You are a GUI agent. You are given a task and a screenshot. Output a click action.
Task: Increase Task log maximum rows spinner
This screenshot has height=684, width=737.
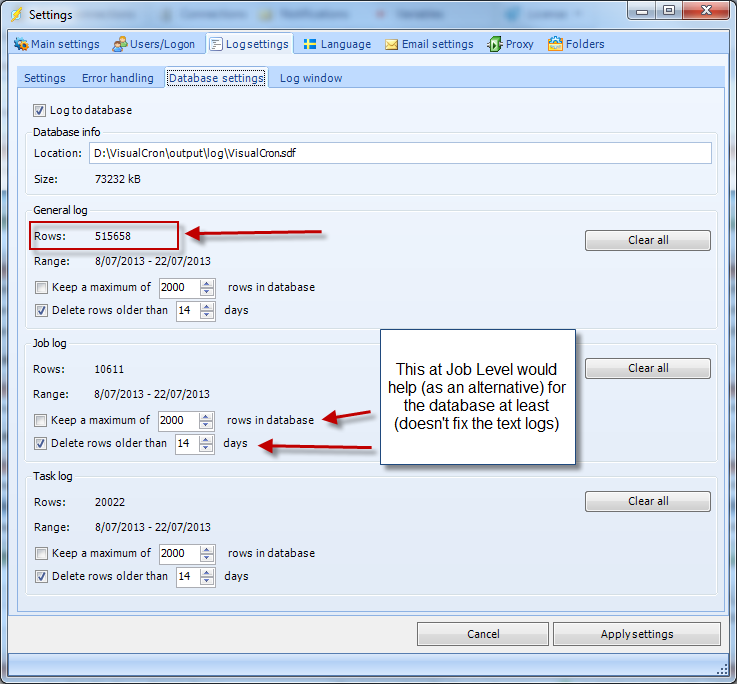(x=207, y=549)
